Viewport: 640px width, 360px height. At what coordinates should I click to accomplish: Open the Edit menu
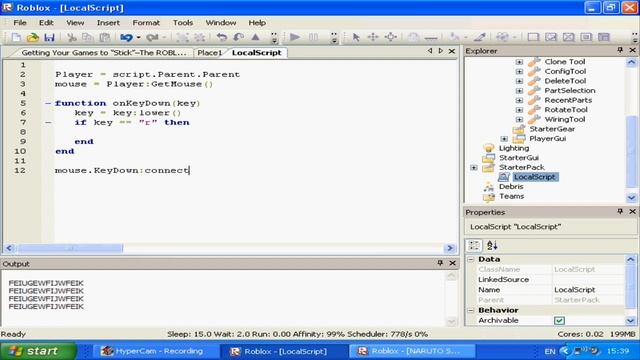pyautogui.click(x=46, y=23)
